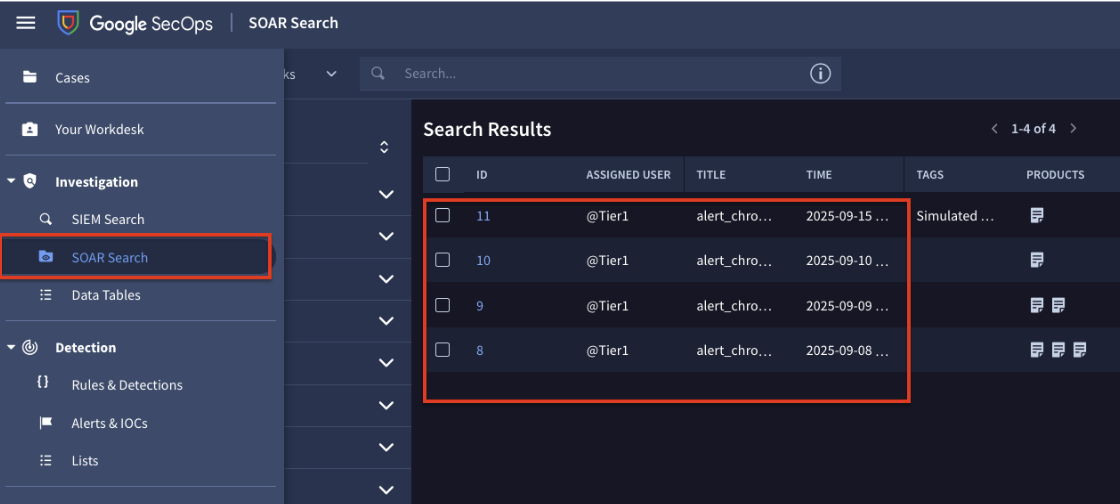Image resolution: width=1120 pixels, height=504 pixels.
Task: Click the alert_chro title for case 9
Action: tap(734, 306)
